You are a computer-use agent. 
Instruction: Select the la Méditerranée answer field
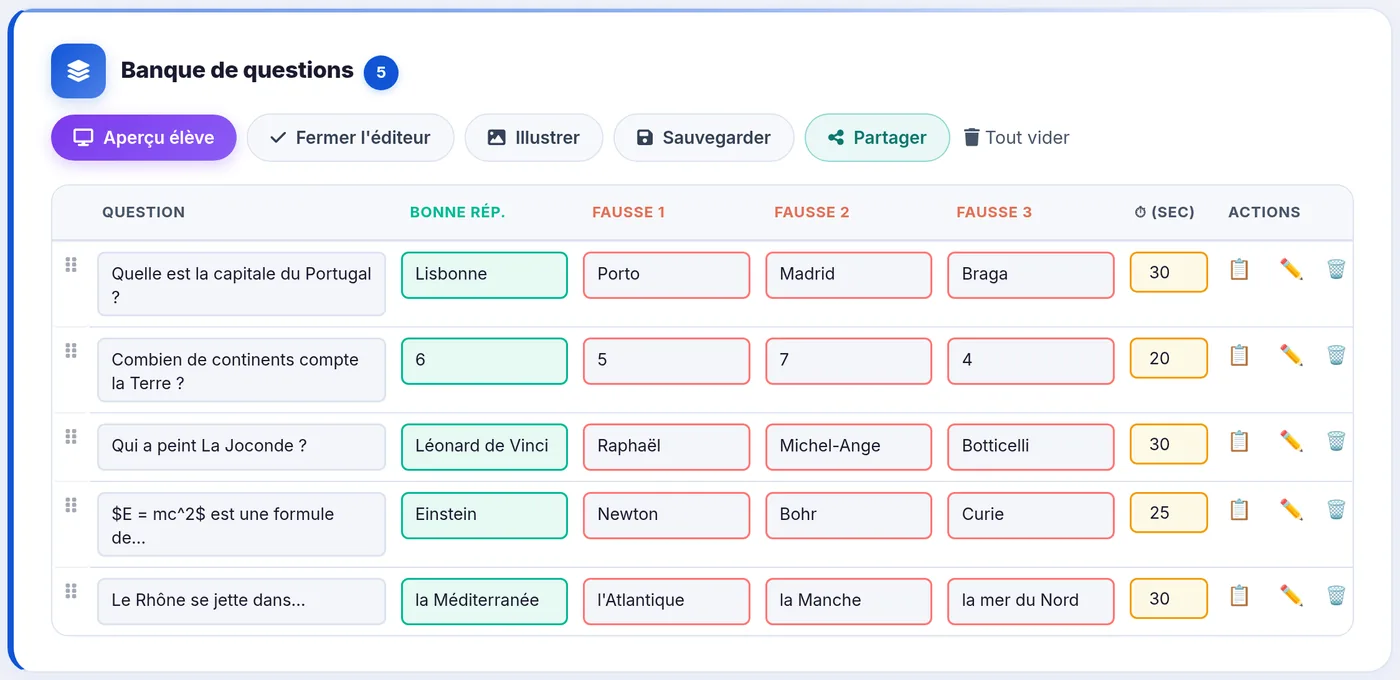(484, 601)
